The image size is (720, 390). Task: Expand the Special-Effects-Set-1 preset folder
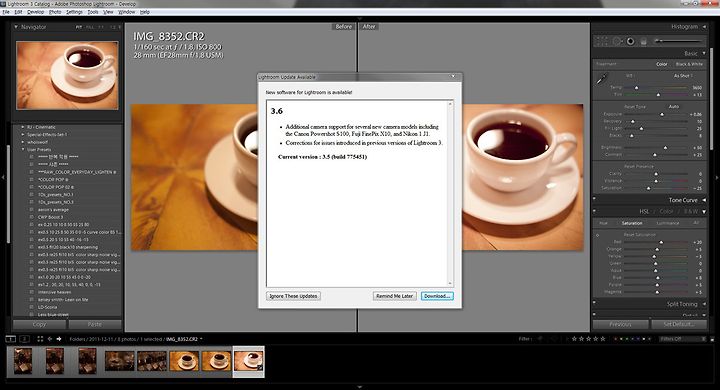coord(22,135)
